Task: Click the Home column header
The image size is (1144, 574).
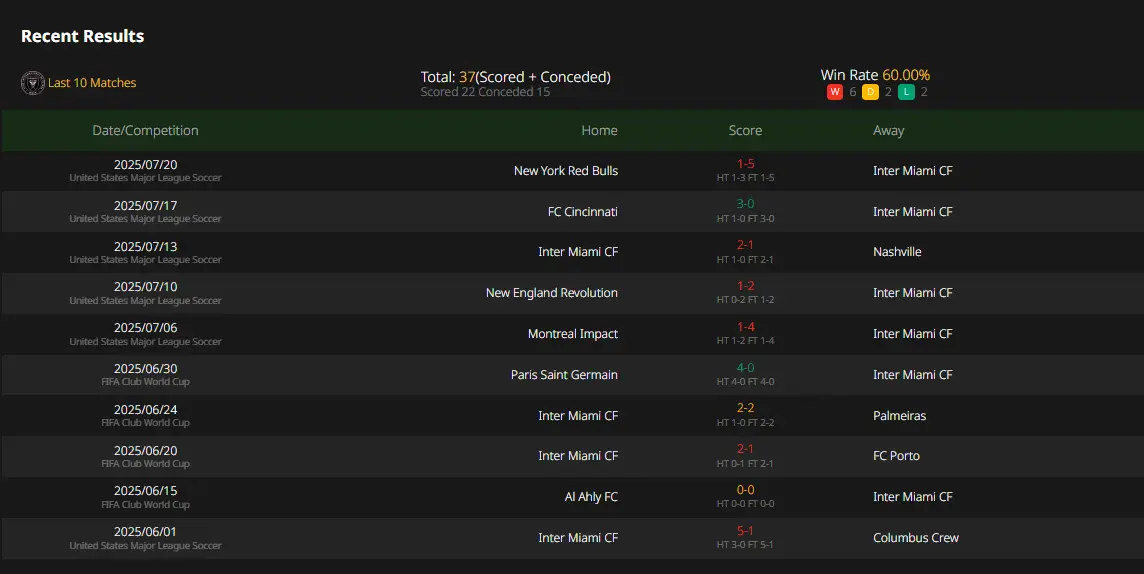Action: pos(599,131)
